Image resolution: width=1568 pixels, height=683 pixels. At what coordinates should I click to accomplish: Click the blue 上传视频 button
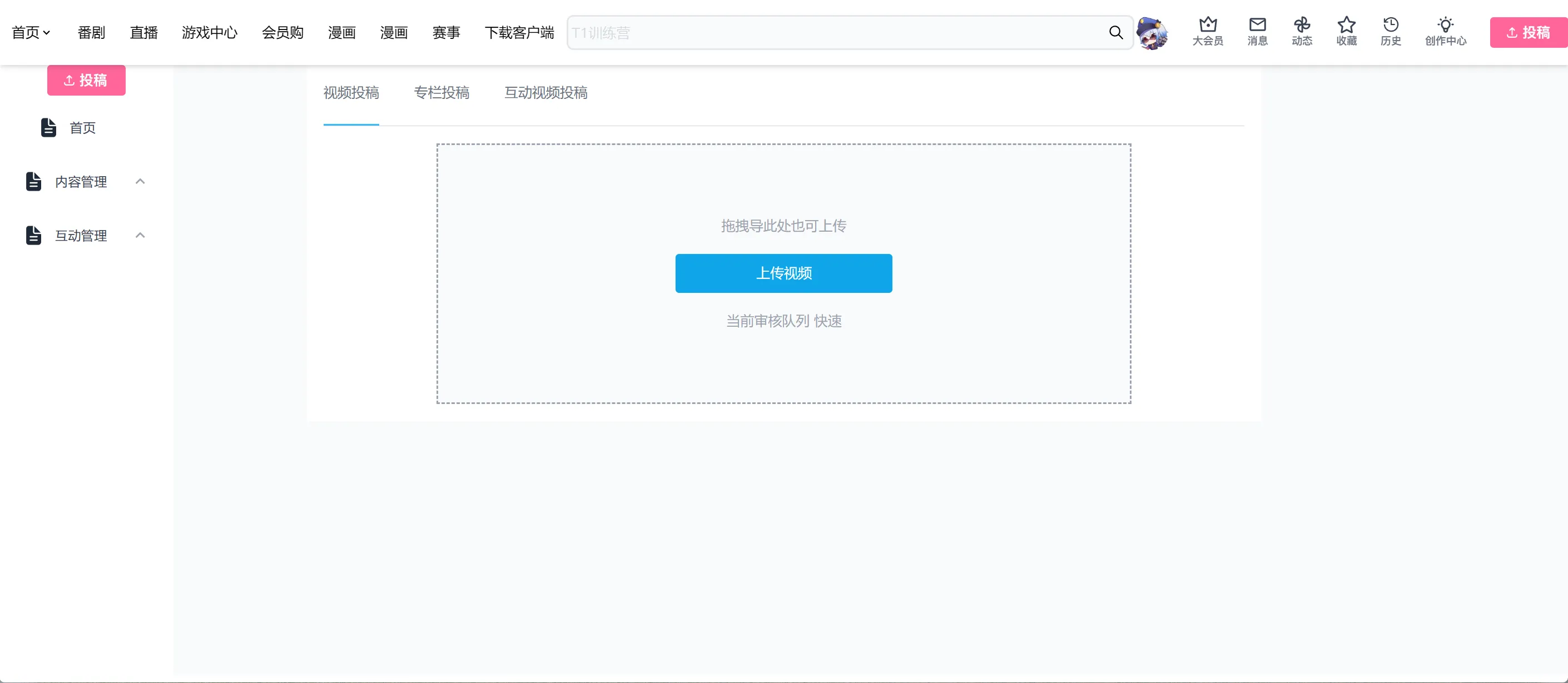[783, 273]
